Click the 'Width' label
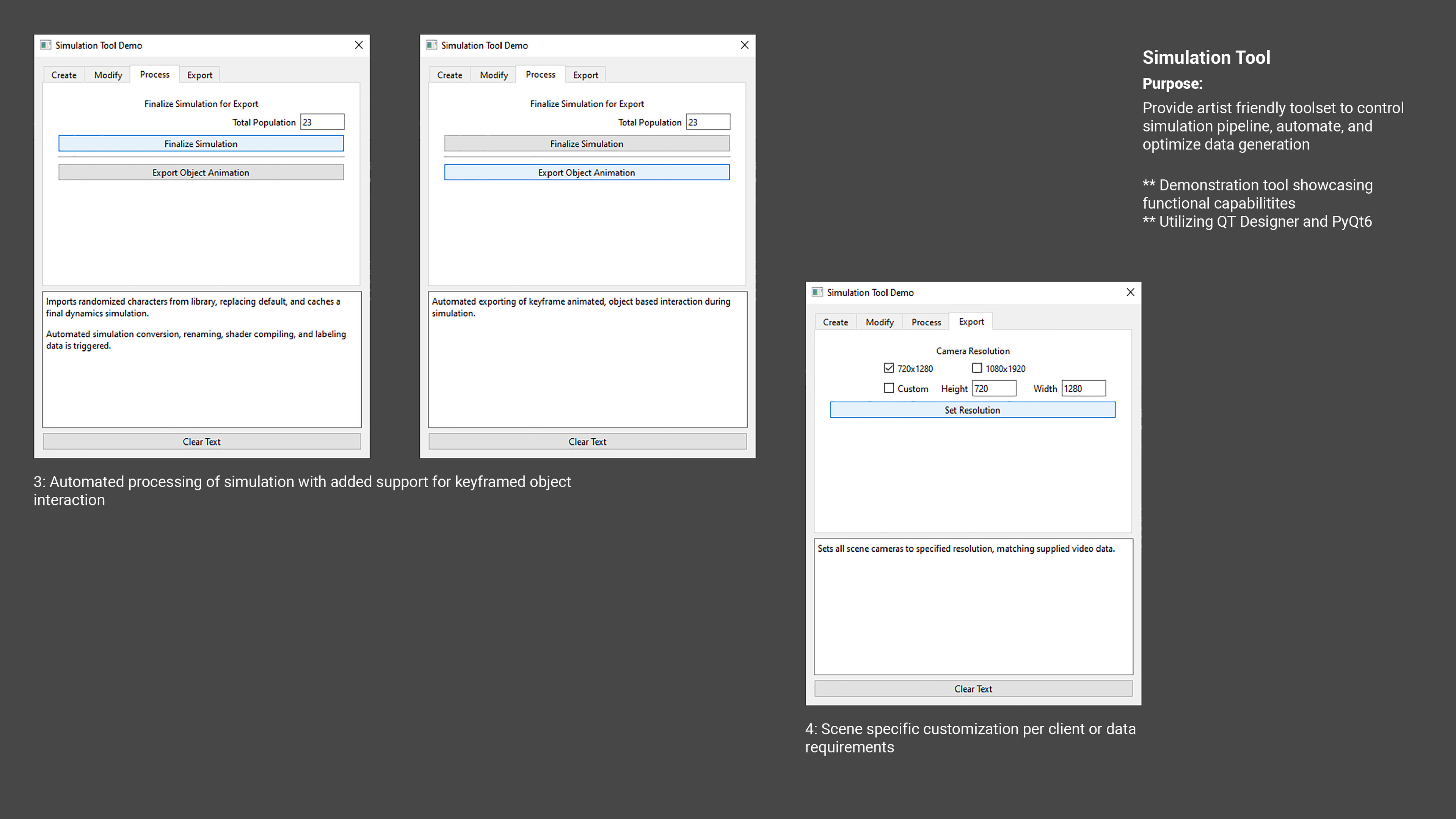 click(x=1045, y=388)
